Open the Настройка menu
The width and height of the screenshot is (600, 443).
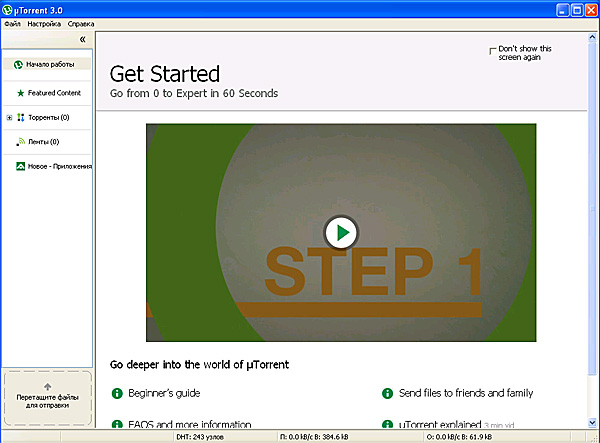tap(44, 23)
